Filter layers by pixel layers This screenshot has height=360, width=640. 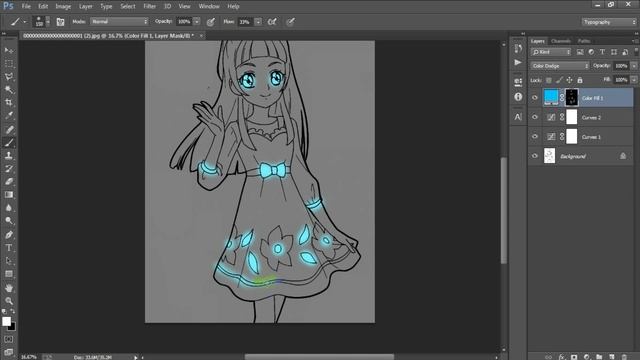(x=580, y=52)
